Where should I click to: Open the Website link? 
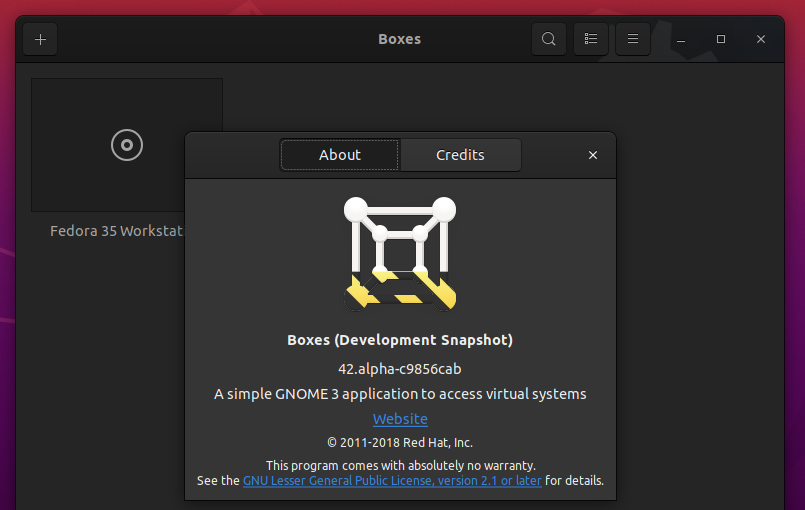pyautogui.click(x=400, y=419)
